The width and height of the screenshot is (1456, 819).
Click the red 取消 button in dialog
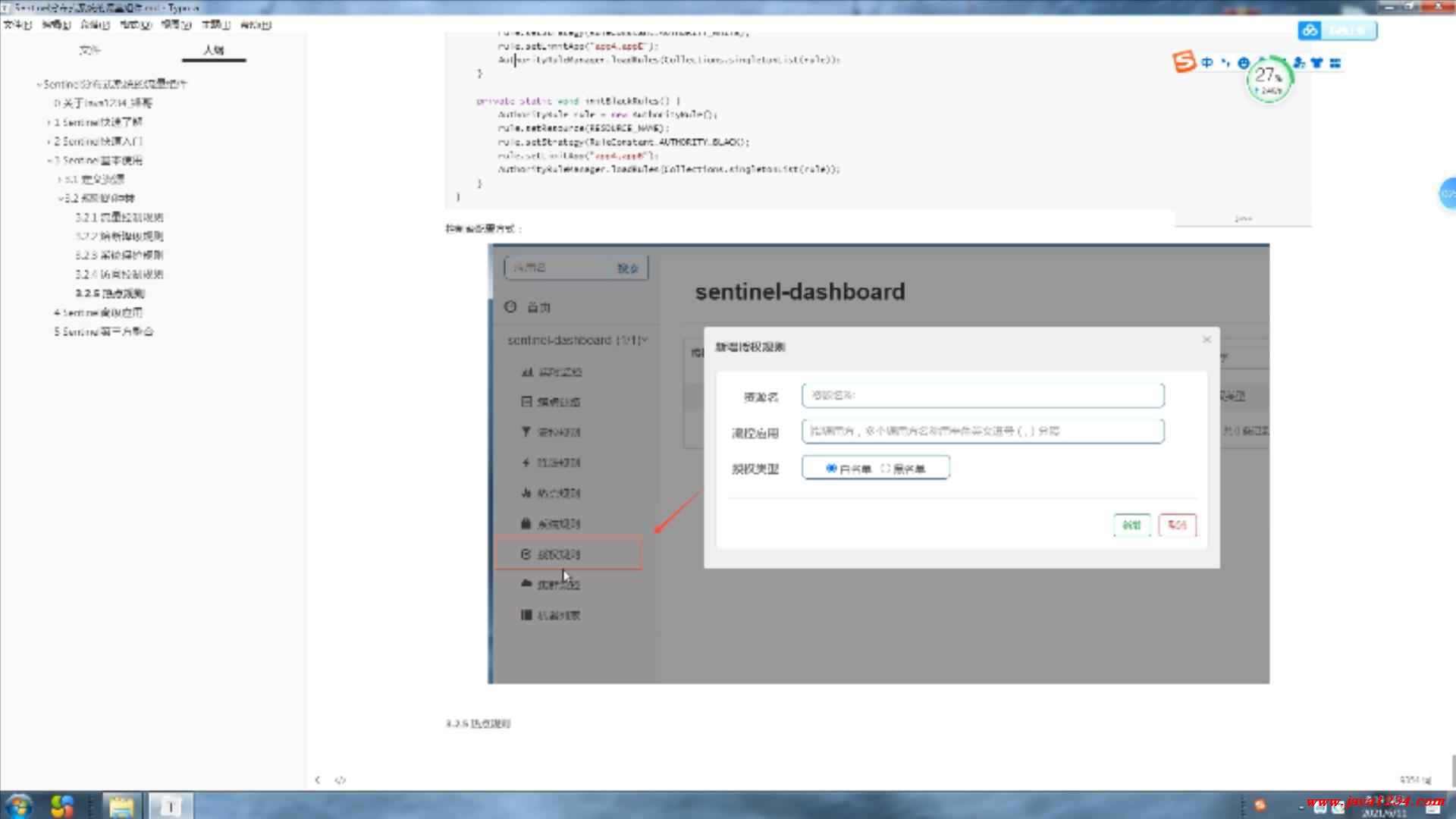pyautogui.click(x=1177, y=525)
